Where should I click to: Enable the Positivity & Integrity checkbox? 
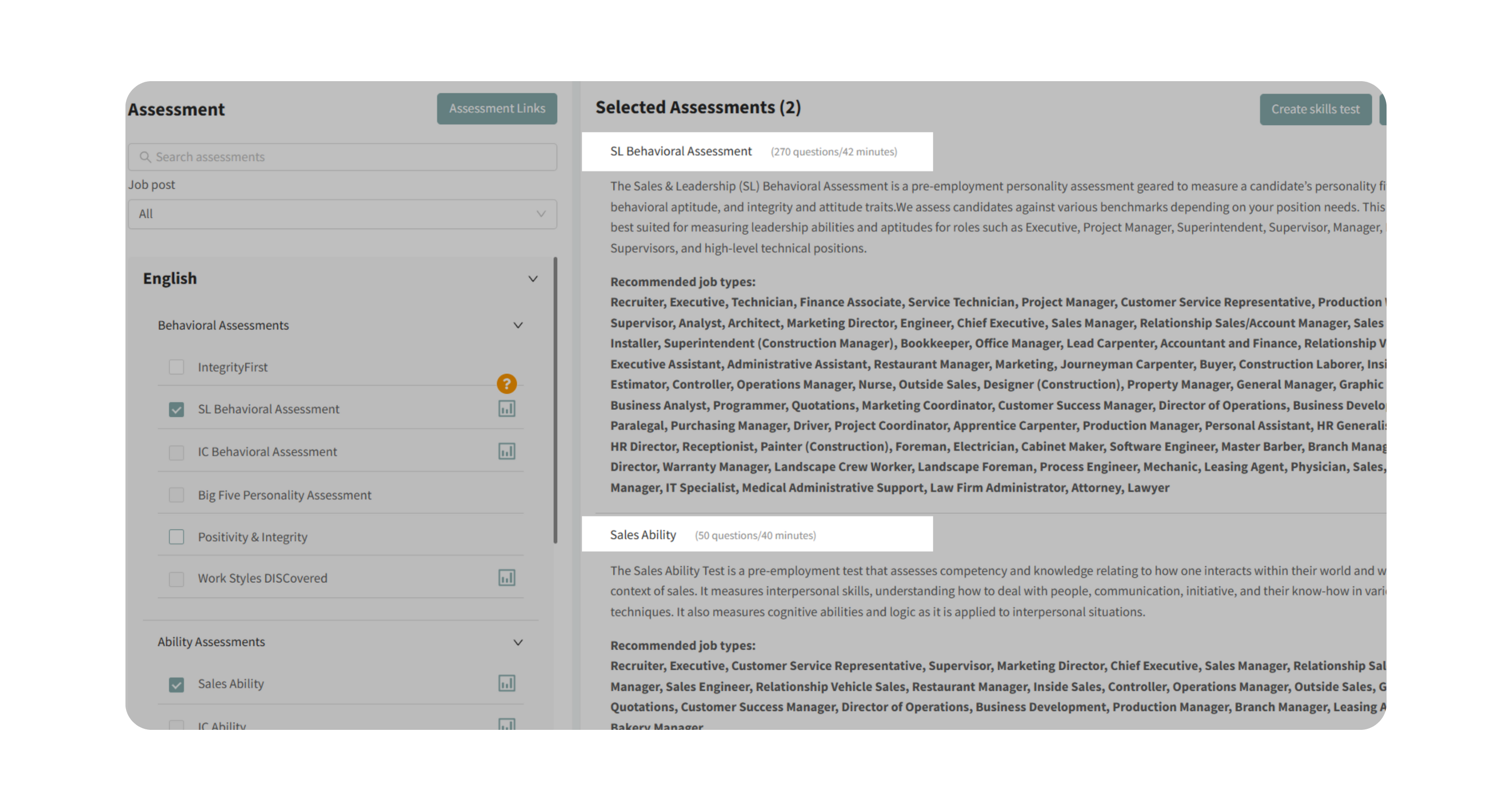[x=176, y=537]
